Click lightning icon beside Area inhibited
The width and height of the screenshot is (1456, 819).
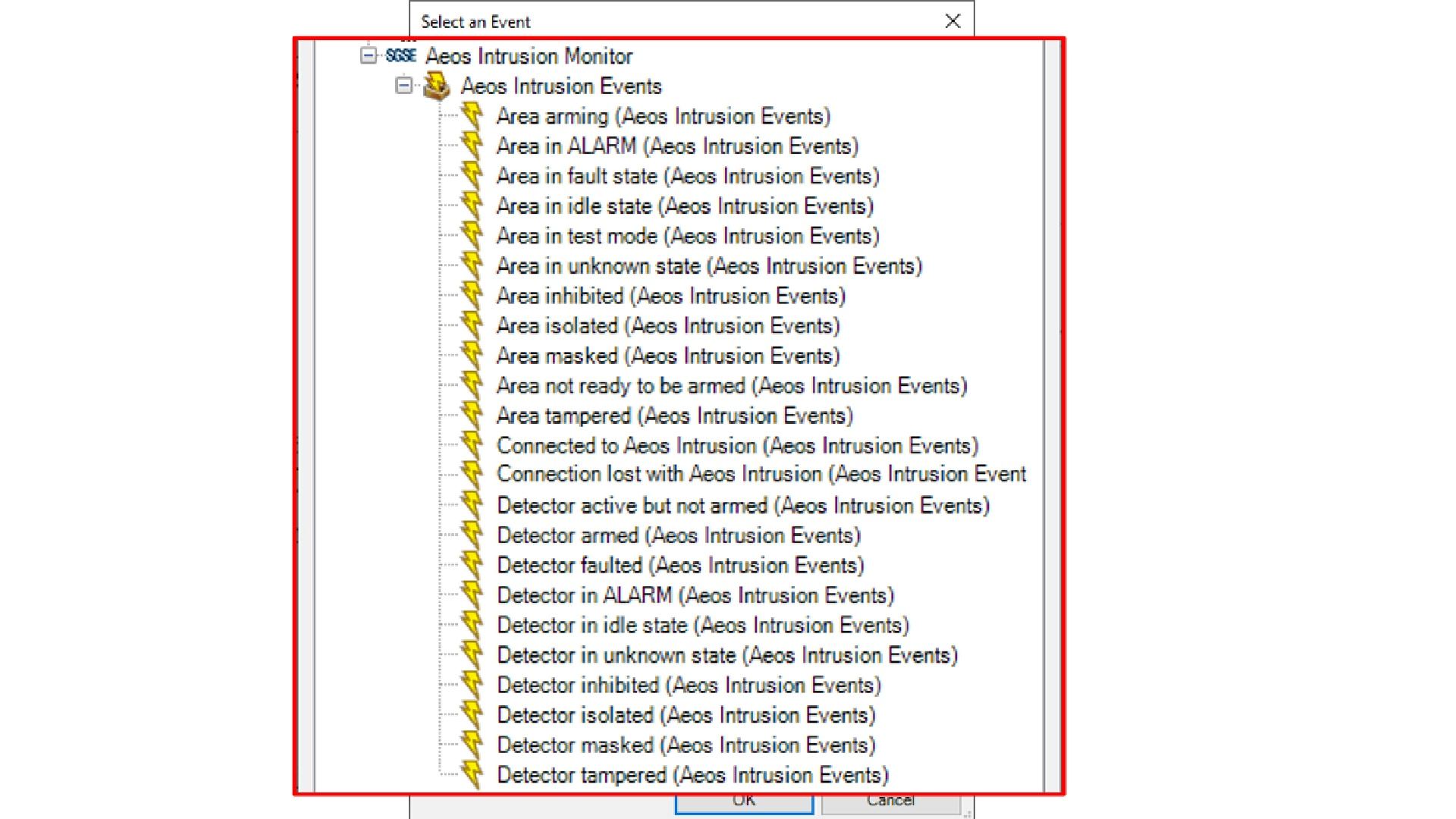[x=472, y=296]
